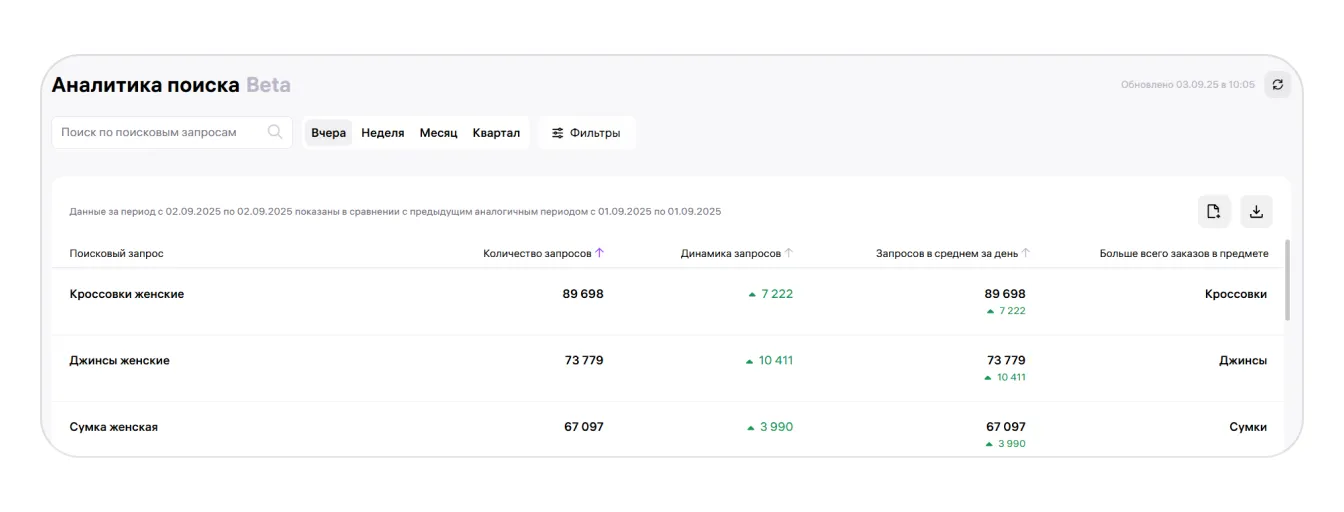
Task: Click the Обновлено 03.09.25 timestamp
Action: (1188, 85)
